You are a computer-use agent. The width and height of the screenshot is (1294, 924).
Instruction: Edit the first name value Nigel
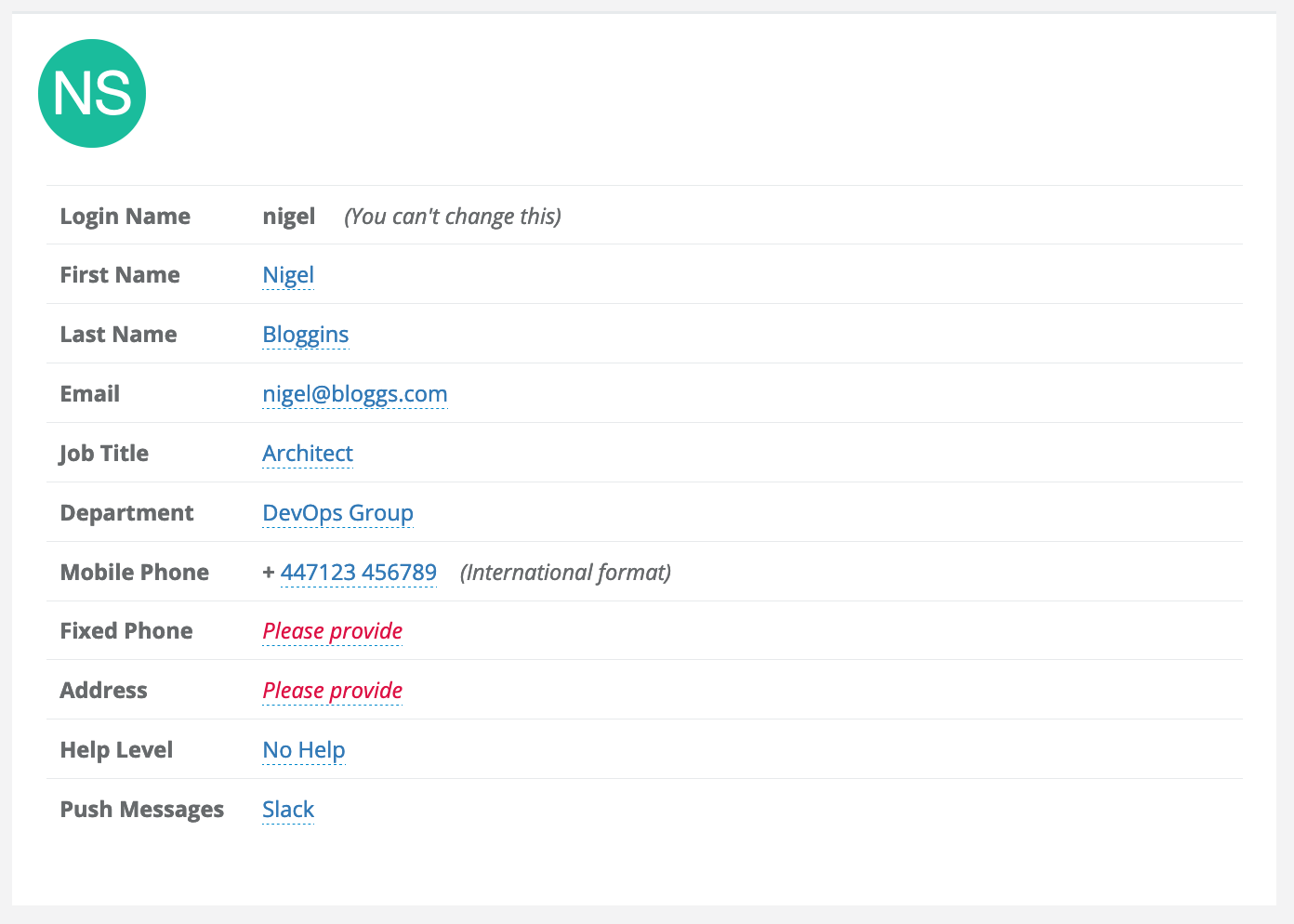click(x=288, y=275)
